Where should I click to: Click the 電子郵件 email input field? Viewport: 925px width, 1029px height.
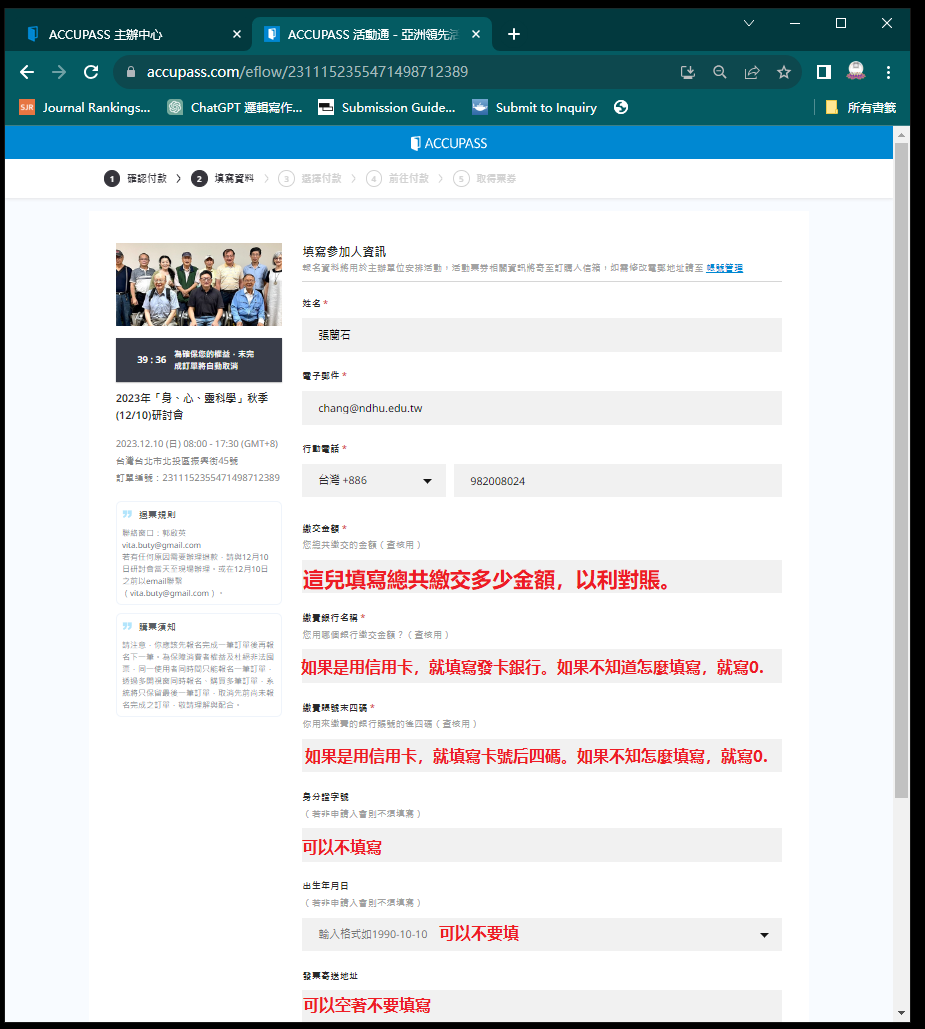coord(541,408)
